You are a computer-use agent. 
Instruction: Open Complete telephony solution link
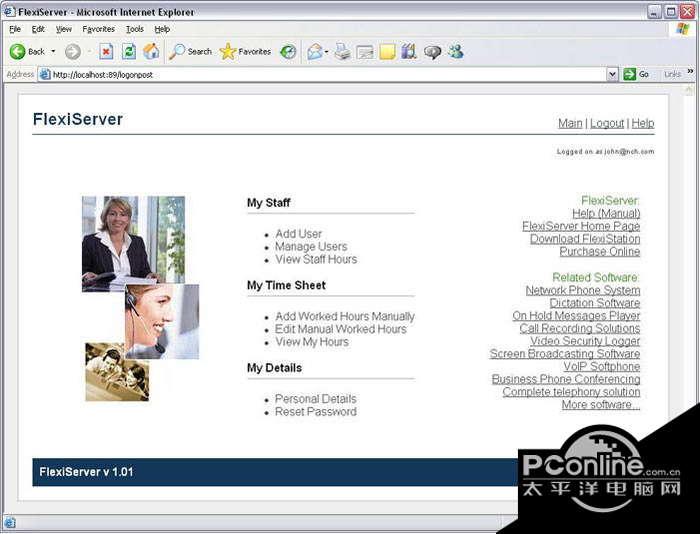tap(571, 392)
